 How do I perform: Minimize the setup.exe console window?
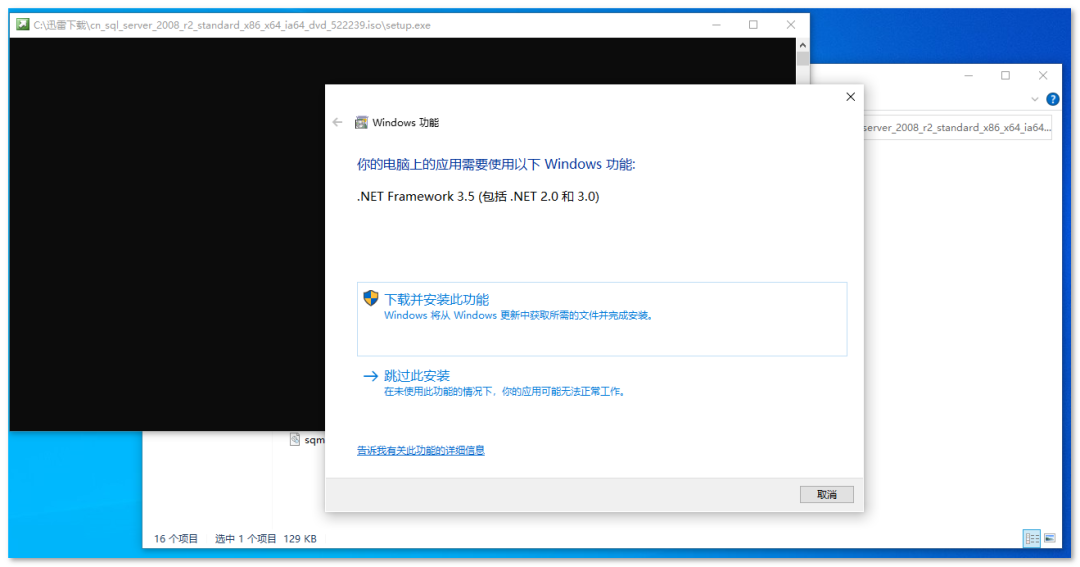tap(716, 25)
